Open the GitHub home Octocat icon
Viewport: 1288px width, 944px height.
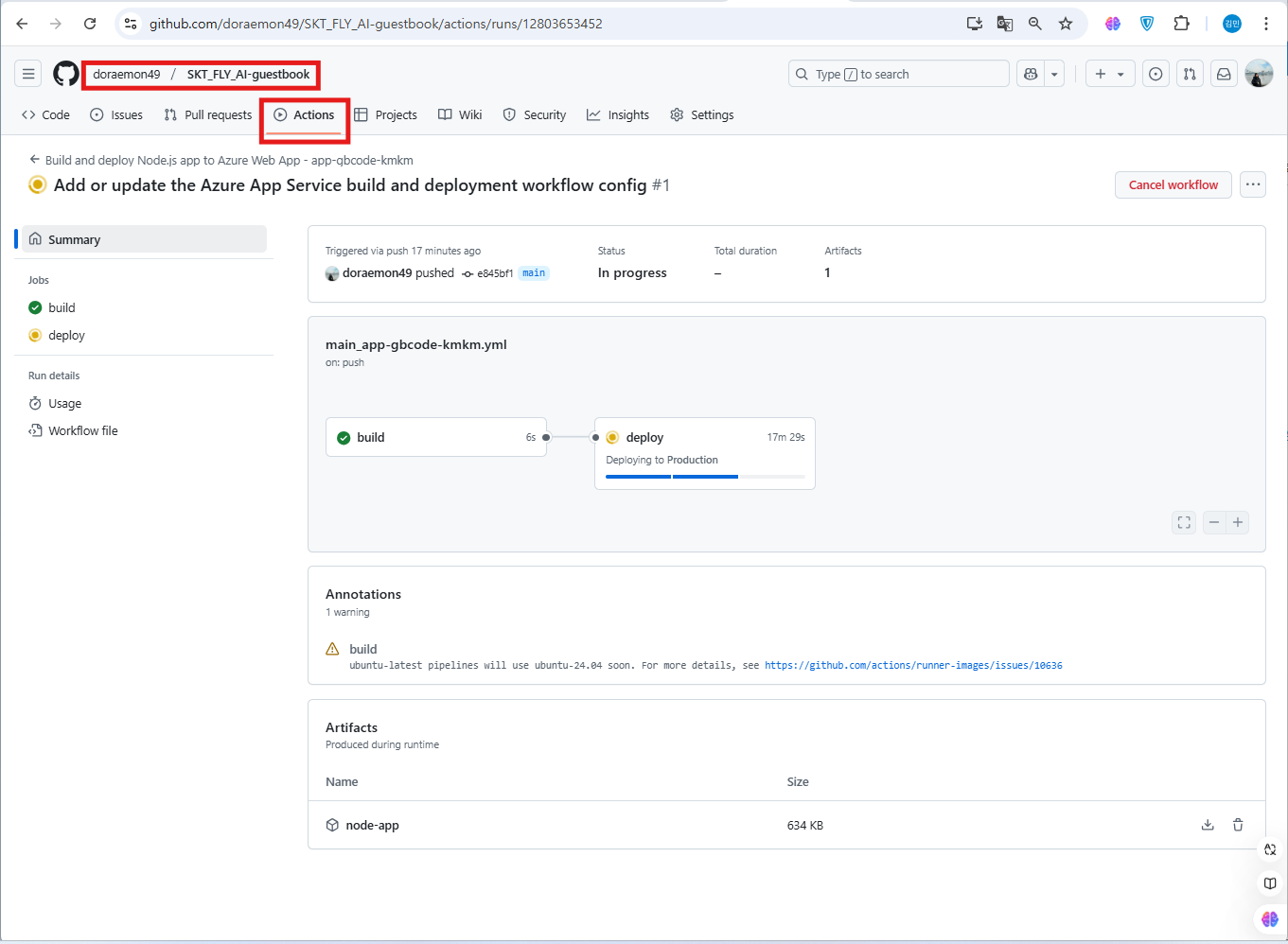[65, 73]
